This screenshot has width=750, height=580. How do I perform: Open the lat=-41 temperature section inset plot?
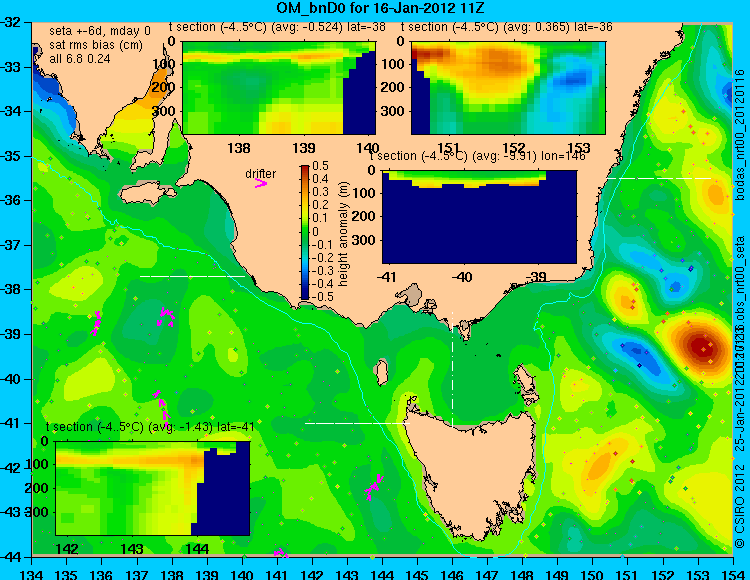[x=153, y=488]
